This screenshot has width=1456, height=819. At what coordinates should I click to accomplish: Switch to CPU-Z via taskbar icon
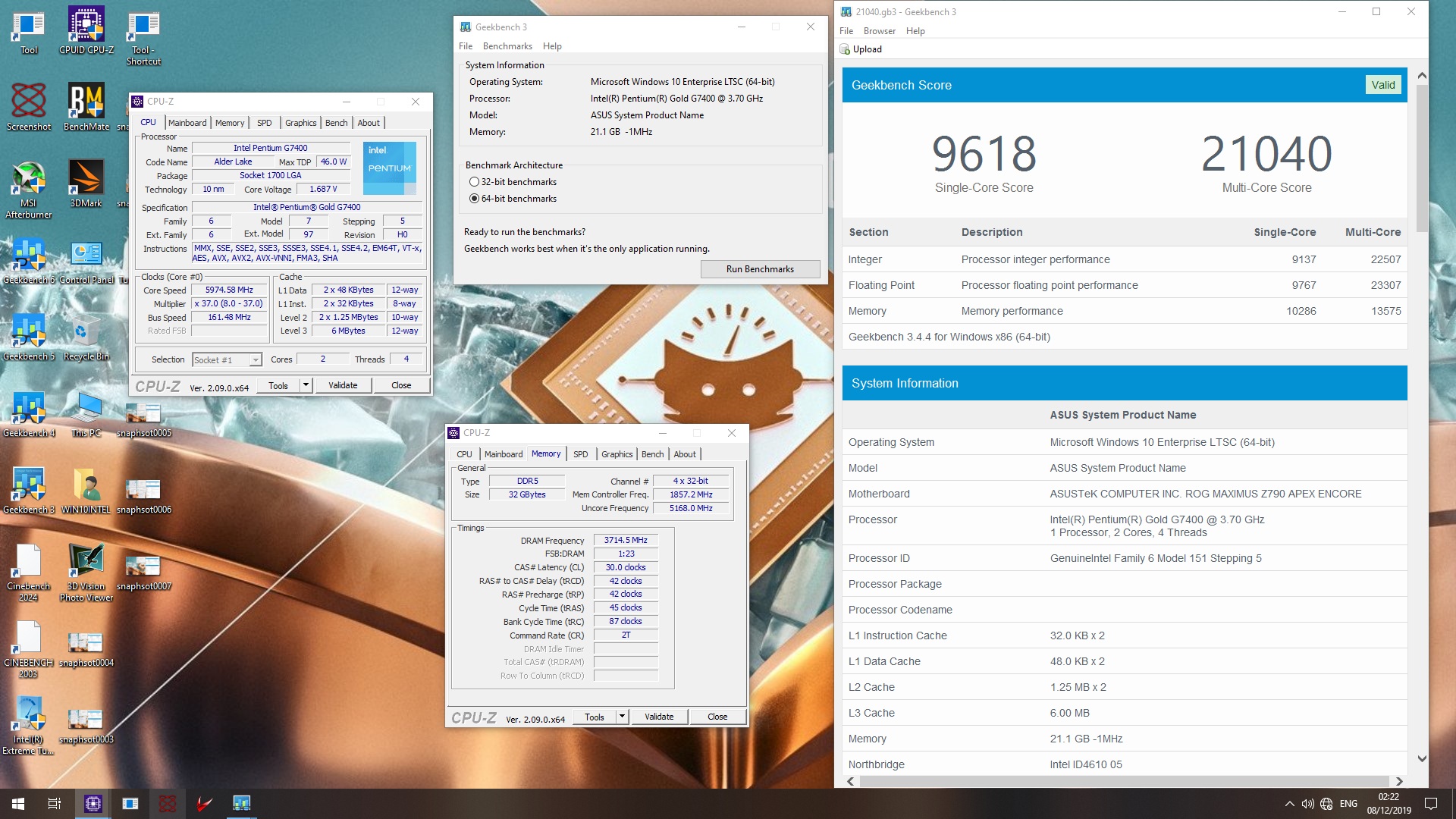click(x=93, y=804)
